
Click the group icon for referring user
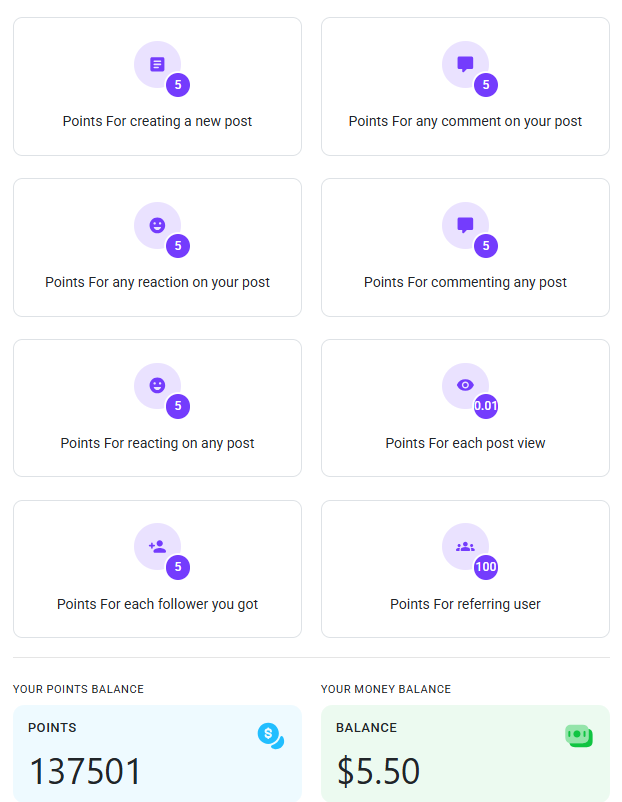[x=465, y=546]
